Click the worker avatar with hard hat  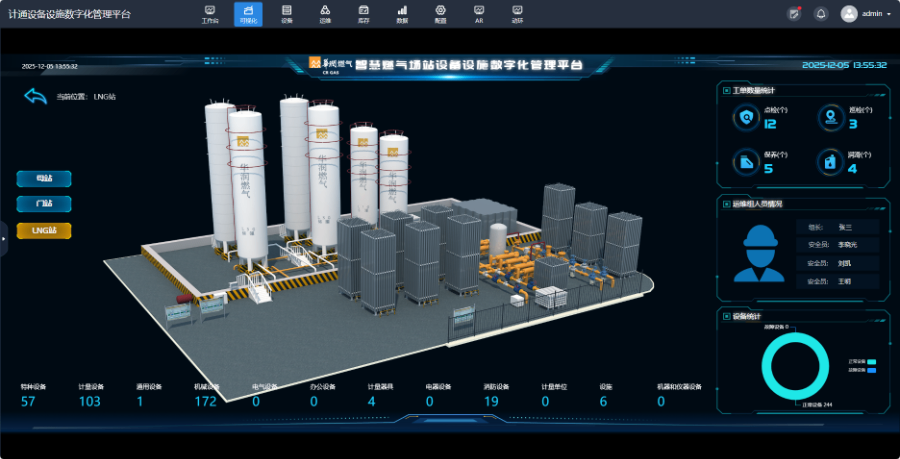click(759, 253)
